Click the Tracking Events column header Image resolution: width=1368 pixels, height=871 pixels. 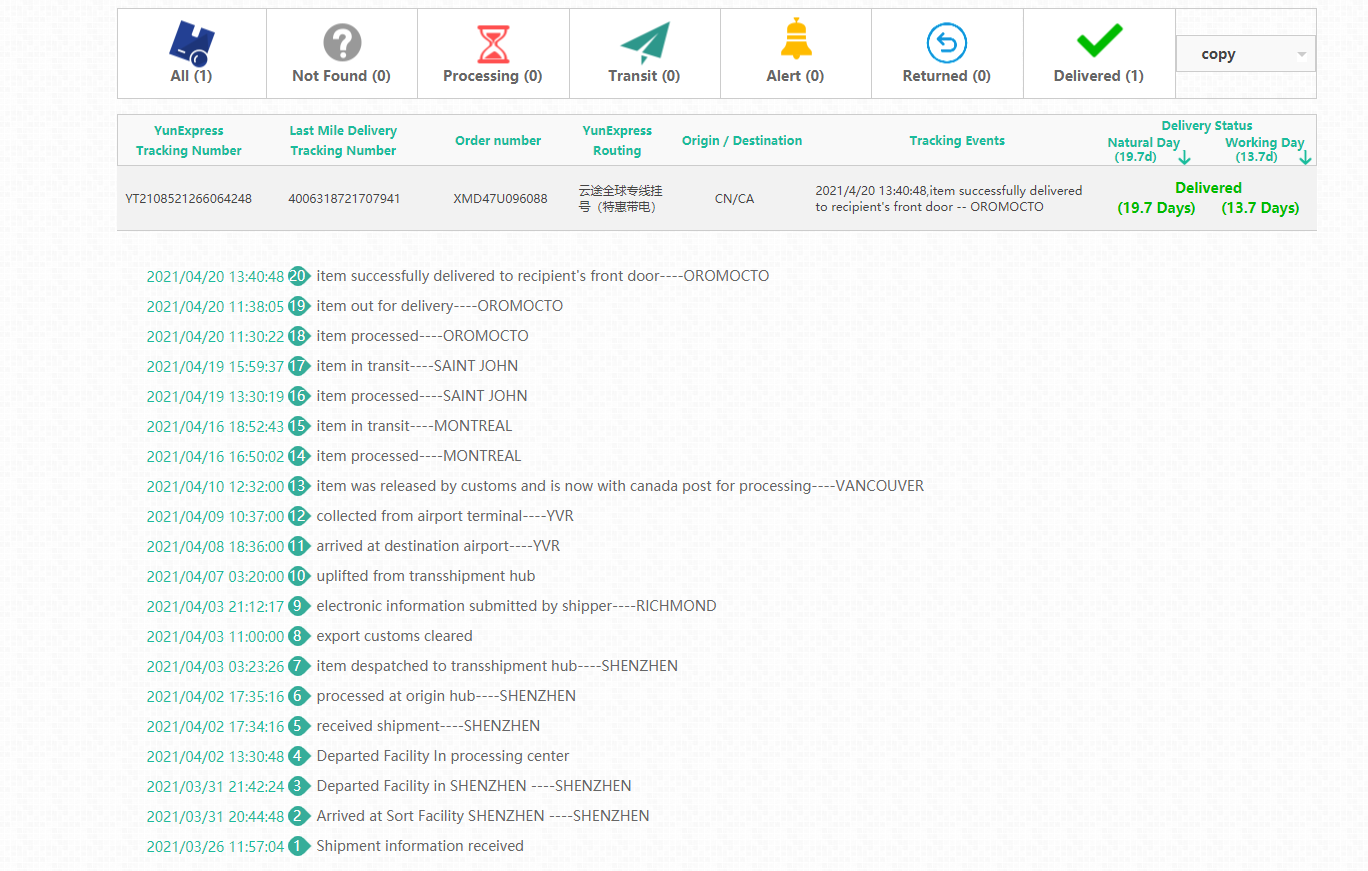(957, 141)
